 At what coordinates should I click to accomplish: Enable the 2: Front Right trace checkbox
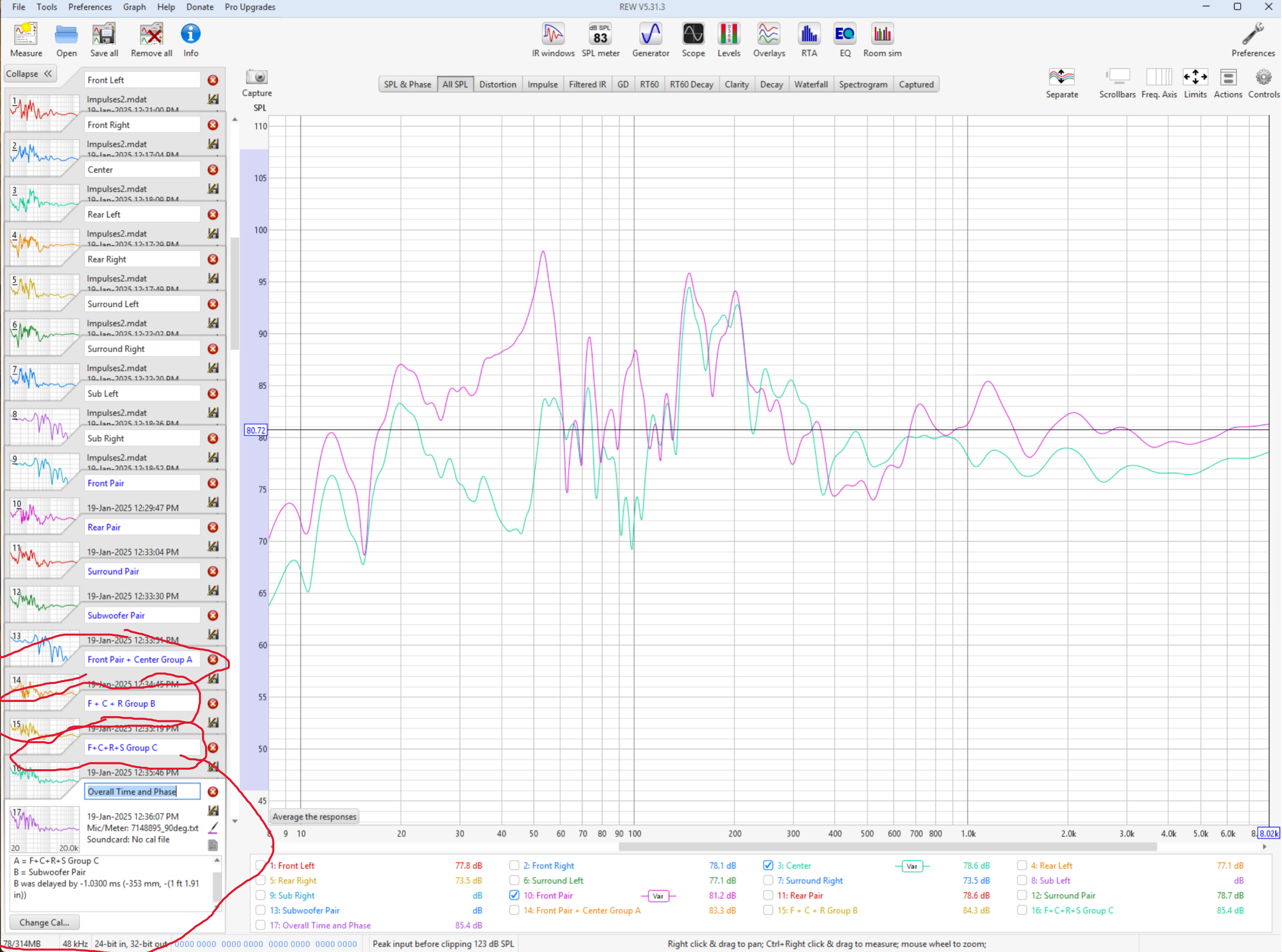click(514, 865)
